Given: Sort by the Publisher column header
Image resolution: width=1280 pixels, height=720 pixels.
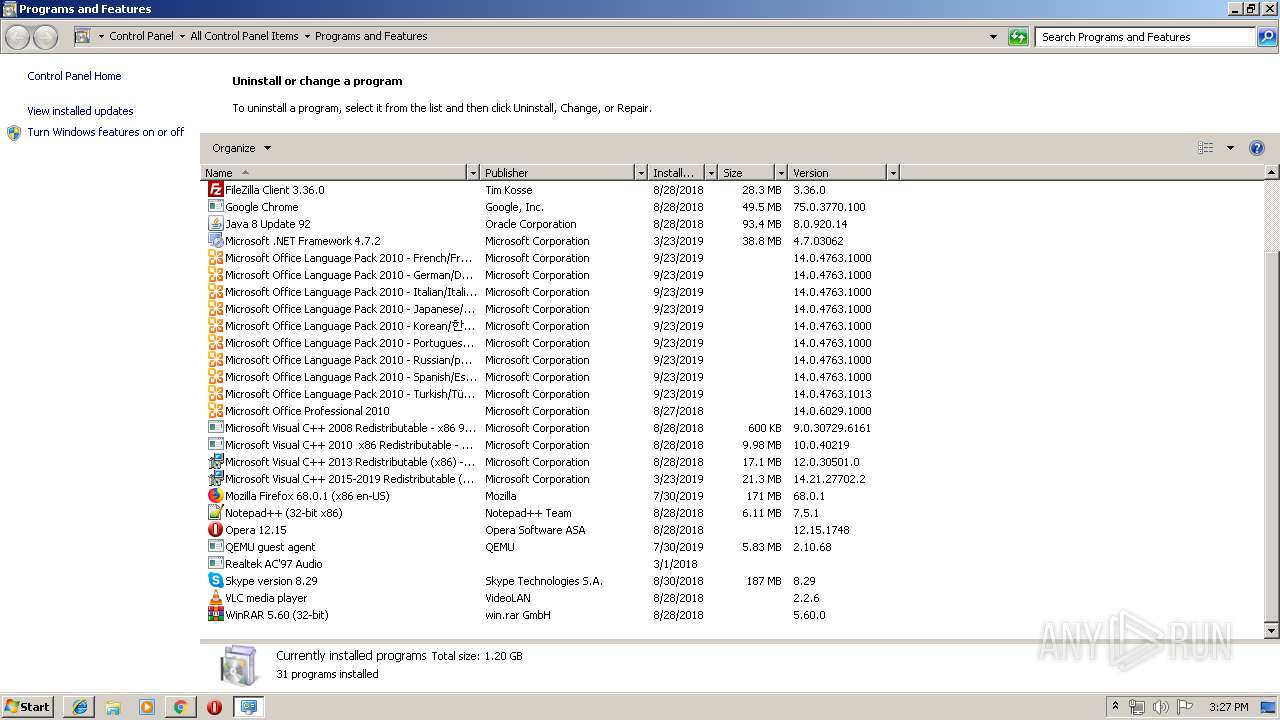Looking at the screenshot, I should pyautogui.click(x=558, y=173).
